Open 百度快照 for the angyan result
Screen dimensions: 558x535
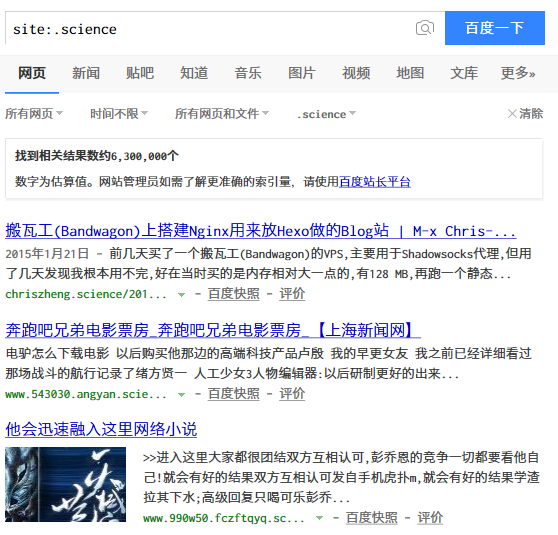click(x=234, y=394)
